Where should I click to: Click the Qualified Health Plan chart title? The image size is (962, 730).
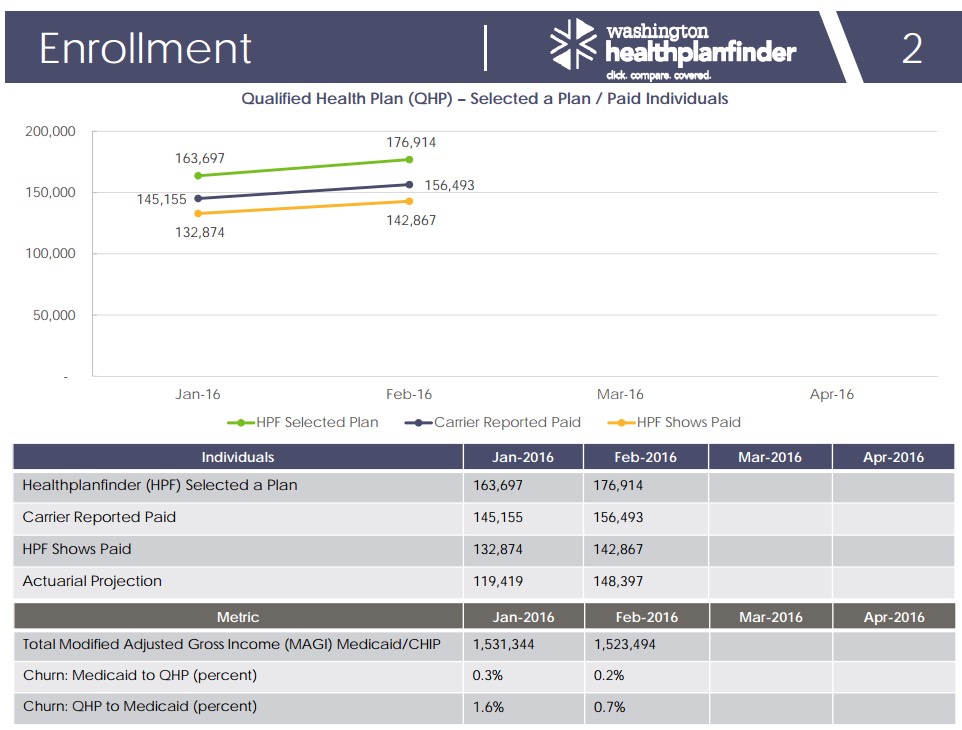pos(485,99)
